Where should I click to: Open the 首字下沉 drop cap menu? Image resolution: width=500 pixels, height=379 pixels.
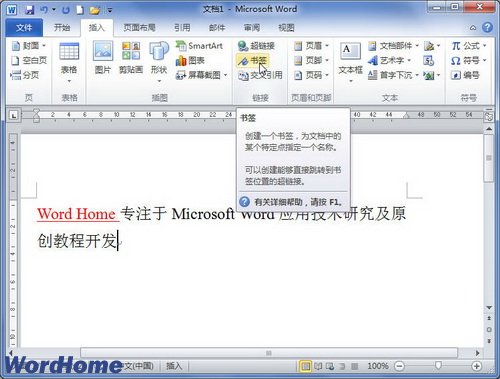393,75
